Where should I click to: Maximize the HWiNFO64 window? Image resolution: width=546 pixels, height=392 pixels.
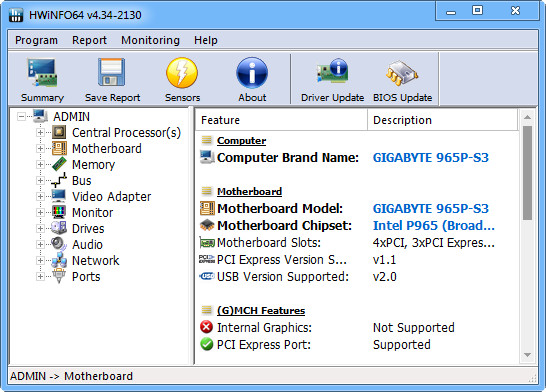[477, 10]
